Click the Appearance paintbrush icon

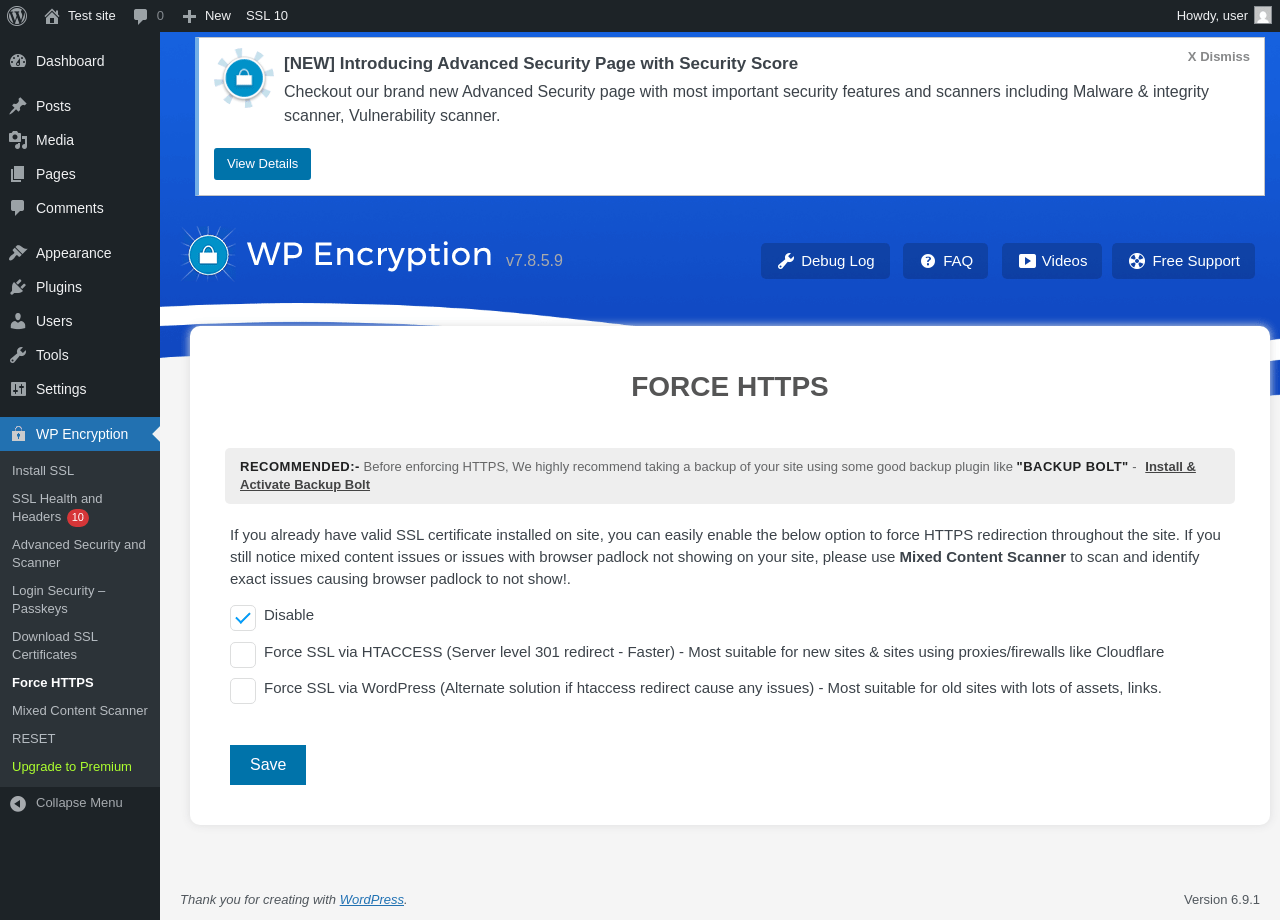18,253
